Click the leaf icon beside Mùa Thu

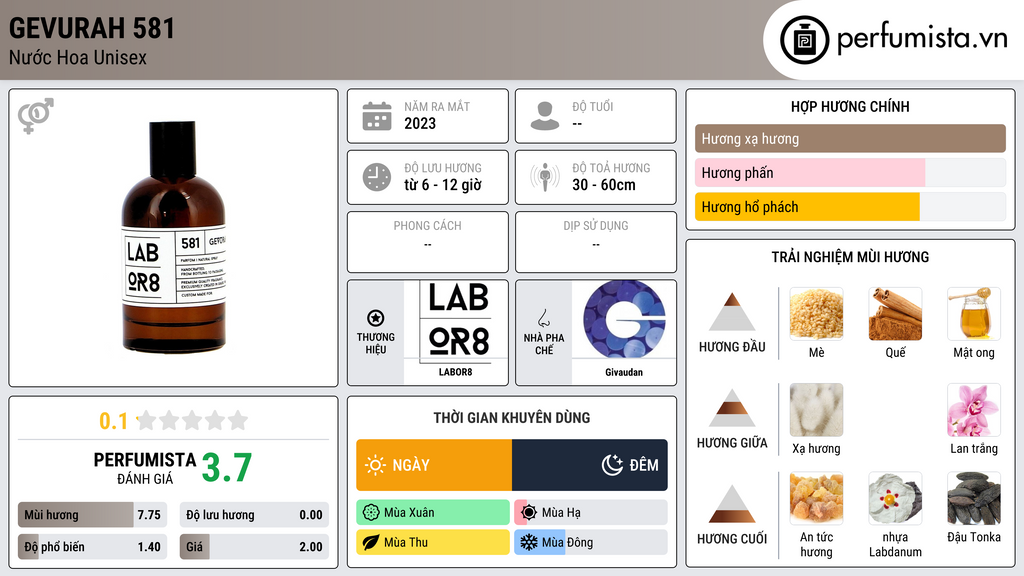point(371,542)
